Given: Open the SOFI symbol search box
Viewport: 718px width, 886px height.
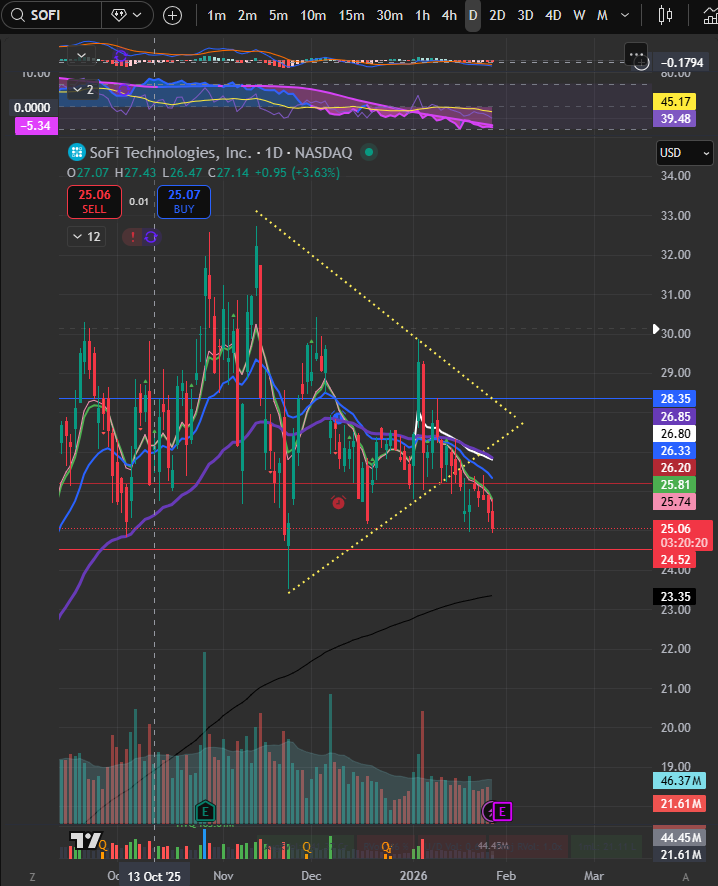Looking at the screenshot, I should [x=51, y=15].
